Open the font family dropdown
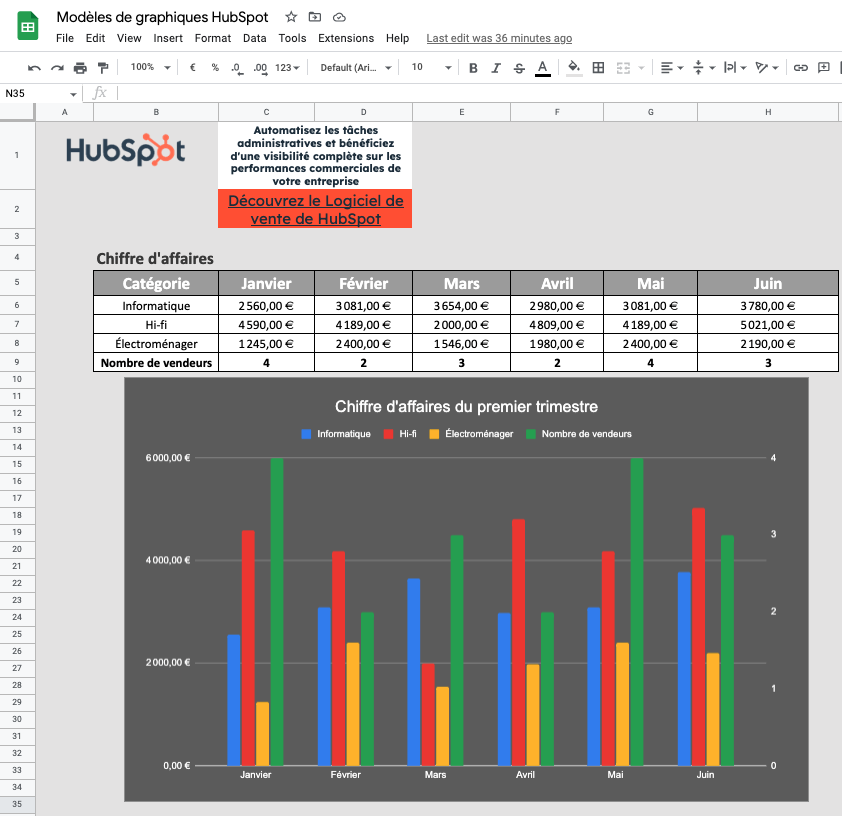This screenshot has height=816, width=842. coord(356,68)
